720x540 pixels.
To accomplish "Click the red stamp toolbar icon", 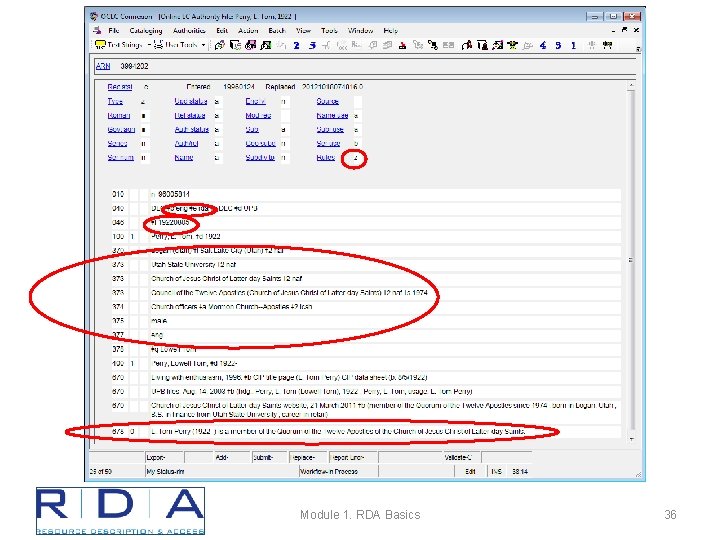I will click(x=402, y=45).
